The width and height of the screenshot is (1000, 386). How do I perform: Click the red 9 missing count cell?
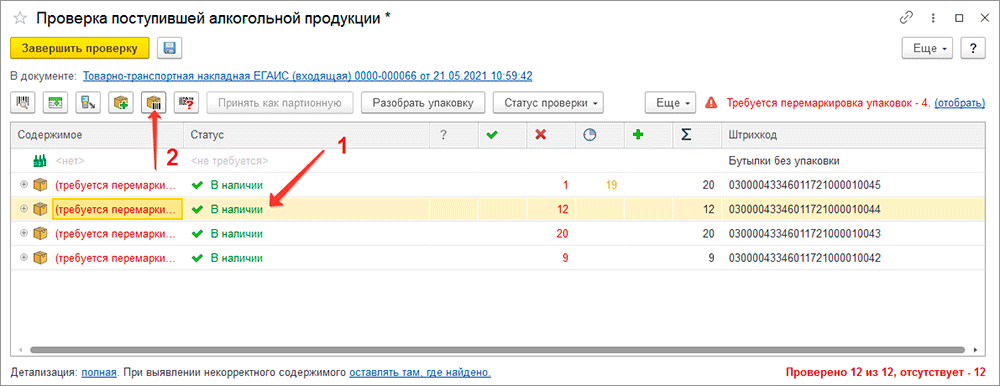coord(552,258)
